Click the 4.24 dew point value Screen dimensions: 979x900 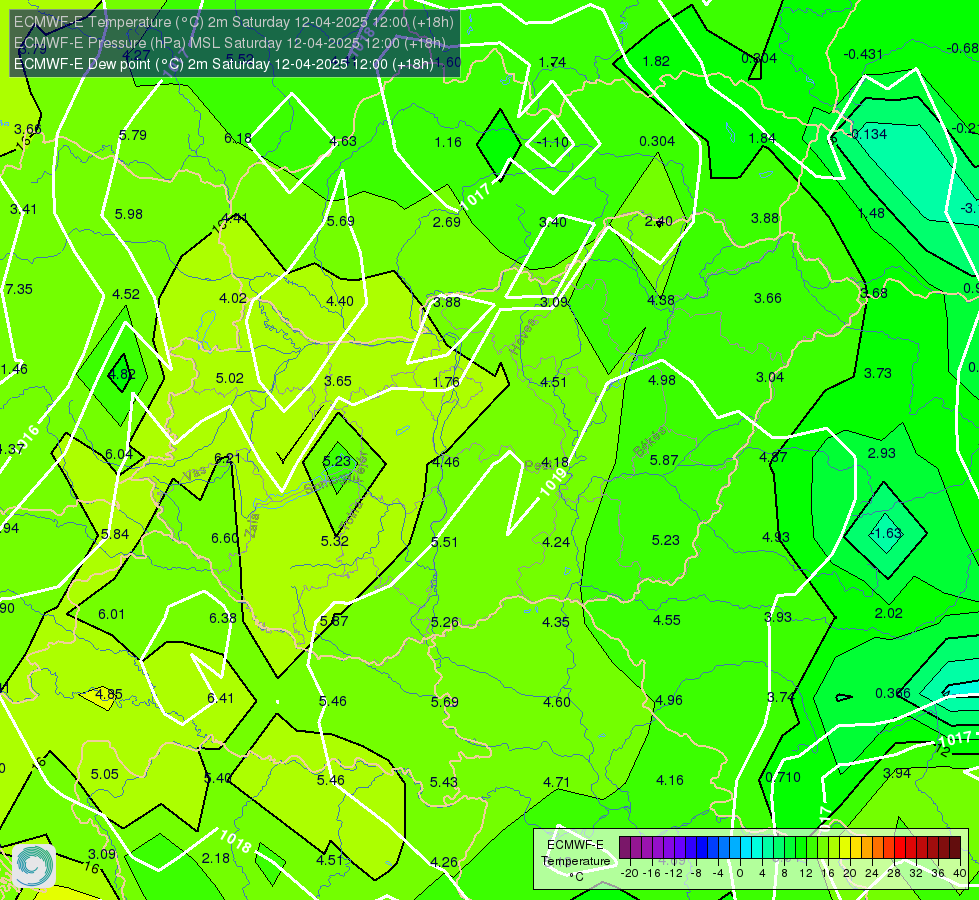(x=556, y=541)
